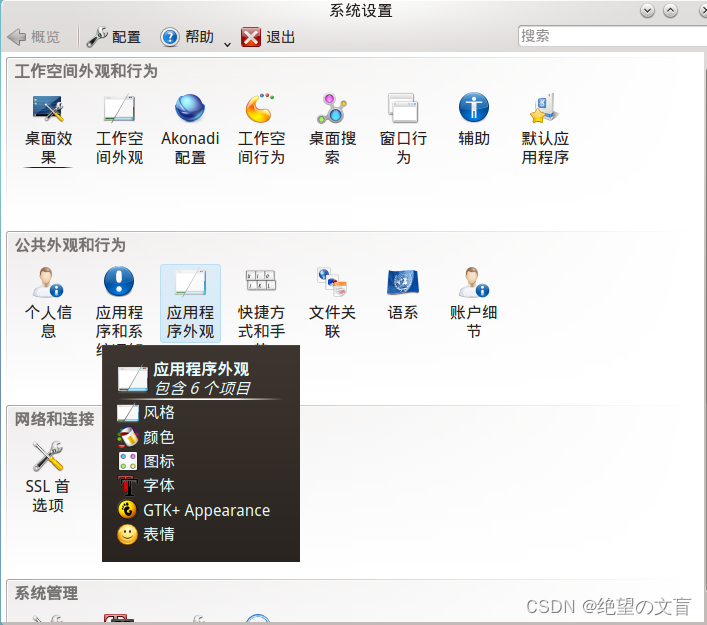
Task: Focus the 搜索 search field
Action: click(x=612, y=36)
